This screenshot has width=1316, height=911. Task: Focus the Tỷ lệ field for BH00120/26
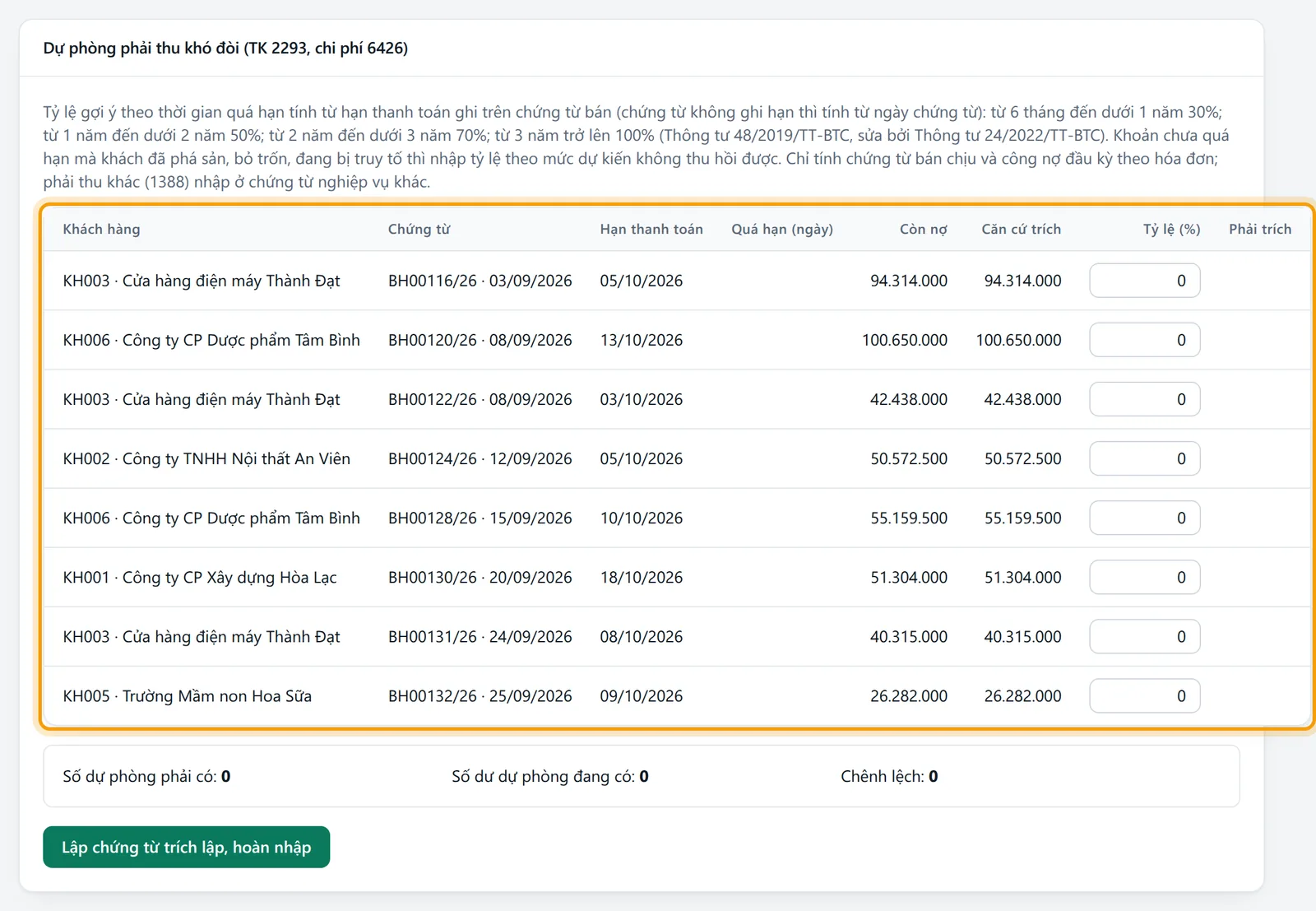tap(1144, 340)
